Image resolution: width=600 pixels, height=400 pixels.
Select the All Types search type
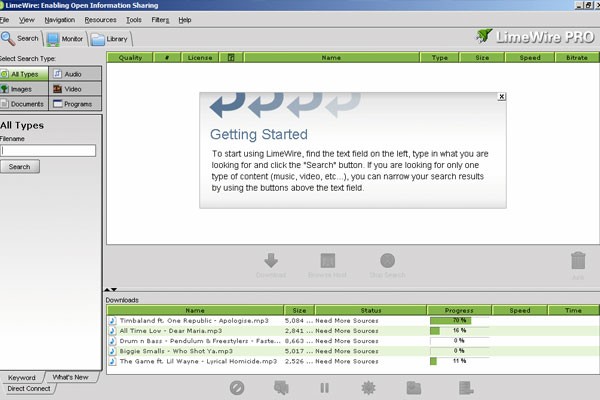[x=24, y=74]
